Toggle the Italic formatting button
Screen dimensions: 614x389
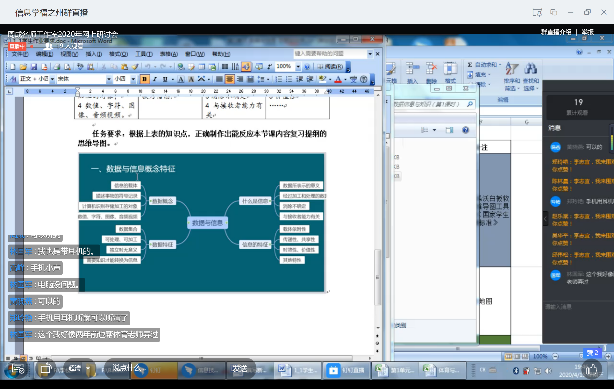click(x=155, y=79)
